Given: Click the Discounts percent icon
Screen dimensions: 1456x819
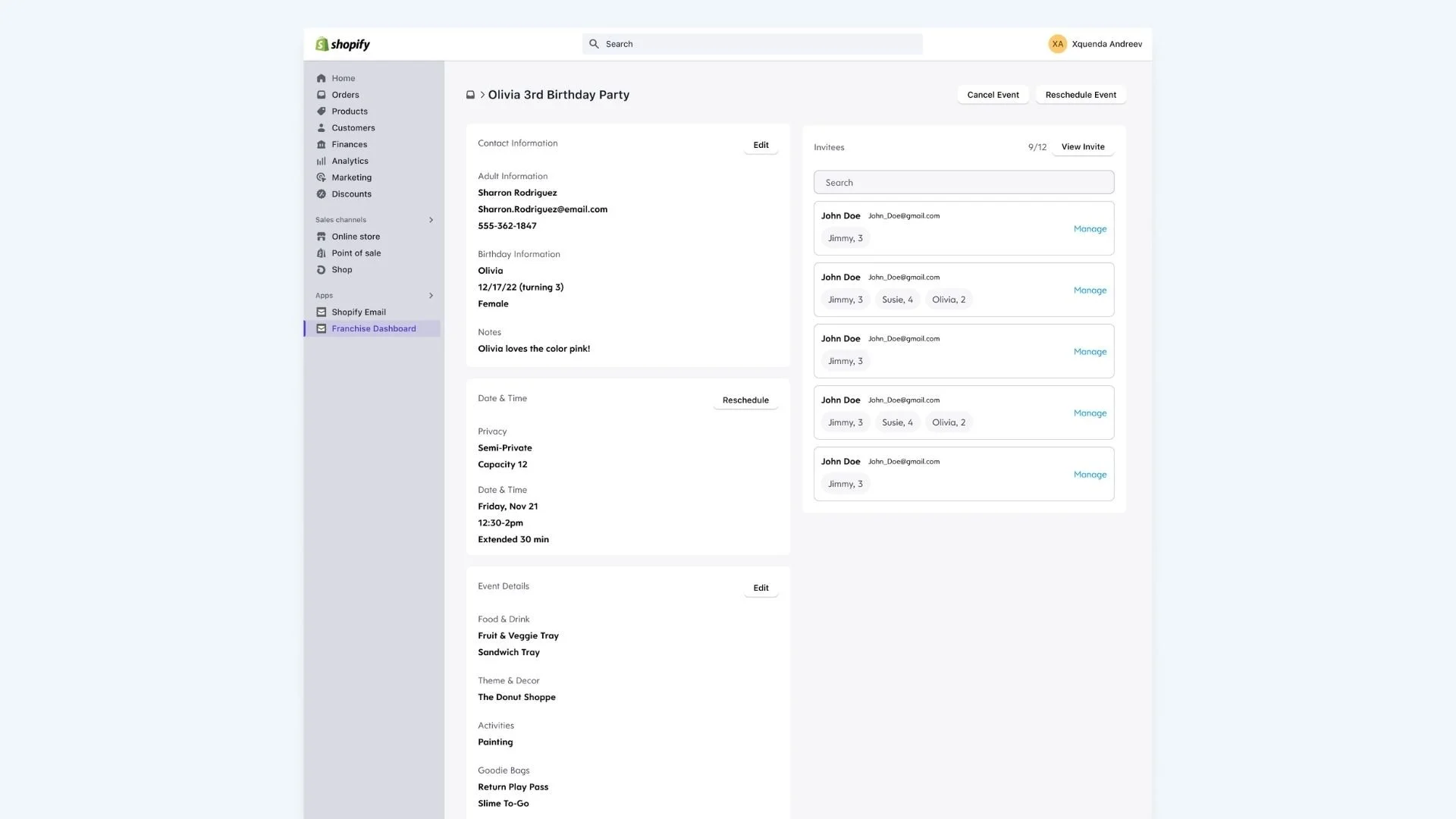Looking at the screenshot, I should pos(321,194).
